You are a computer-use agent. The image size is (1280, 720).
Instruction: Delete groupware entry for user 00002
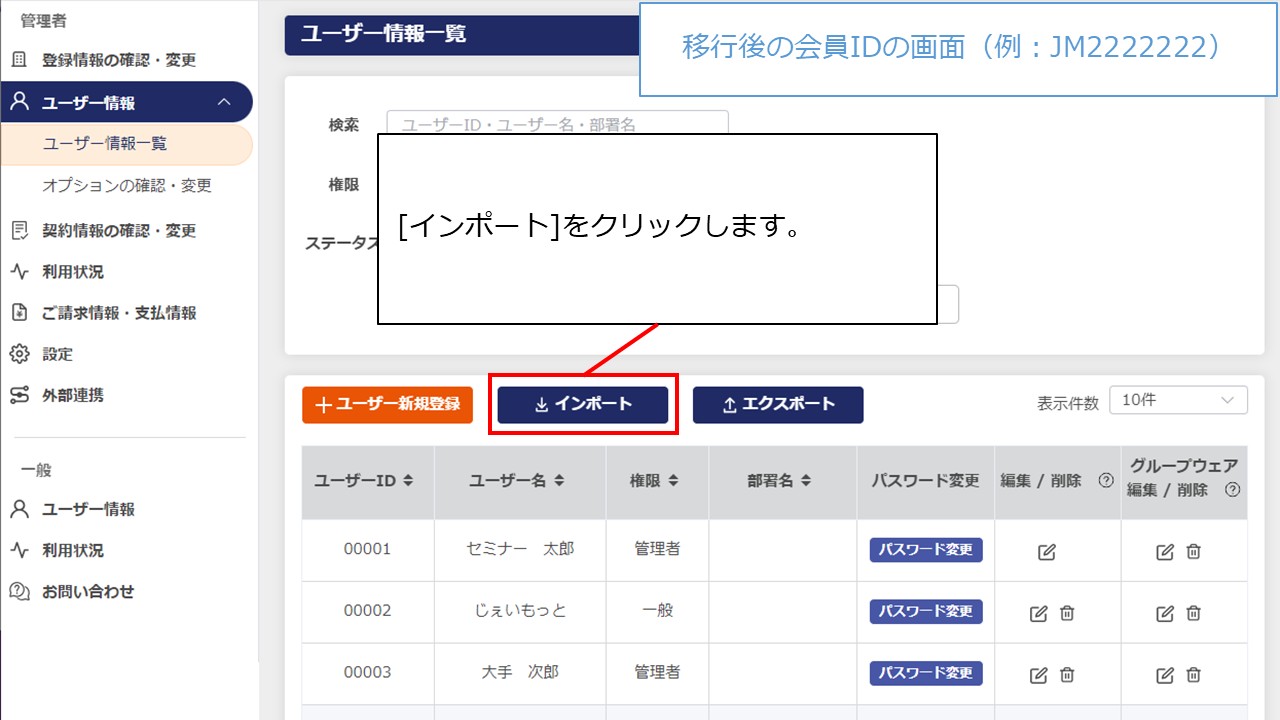pos(1193,613)
